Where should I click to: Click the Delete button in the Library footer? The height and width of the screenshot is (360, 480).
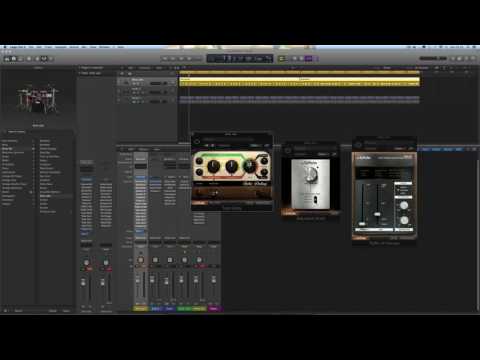[53, 311]
